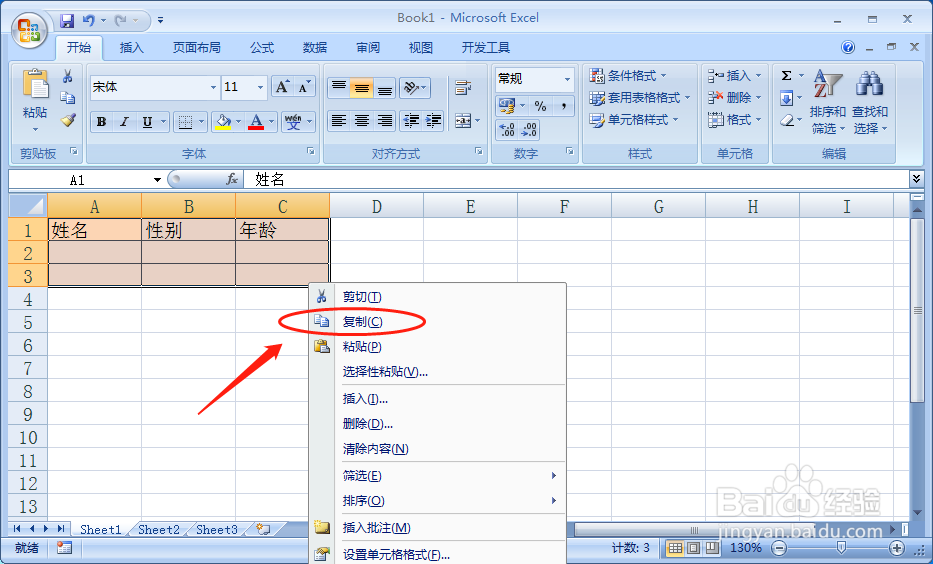Increase indent in alignment group
This screenshot has width=933, height=564.
coord(433,121)
